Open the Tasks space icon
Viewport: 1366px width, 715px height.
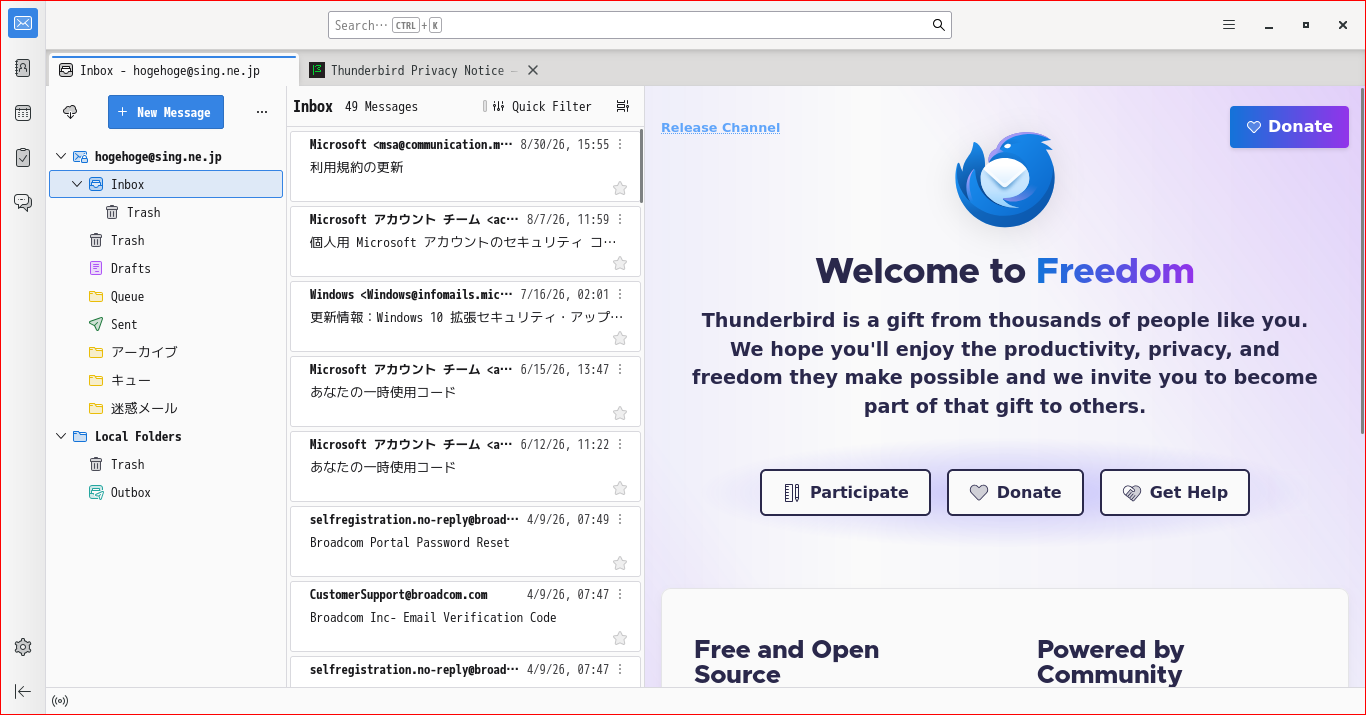23,157
